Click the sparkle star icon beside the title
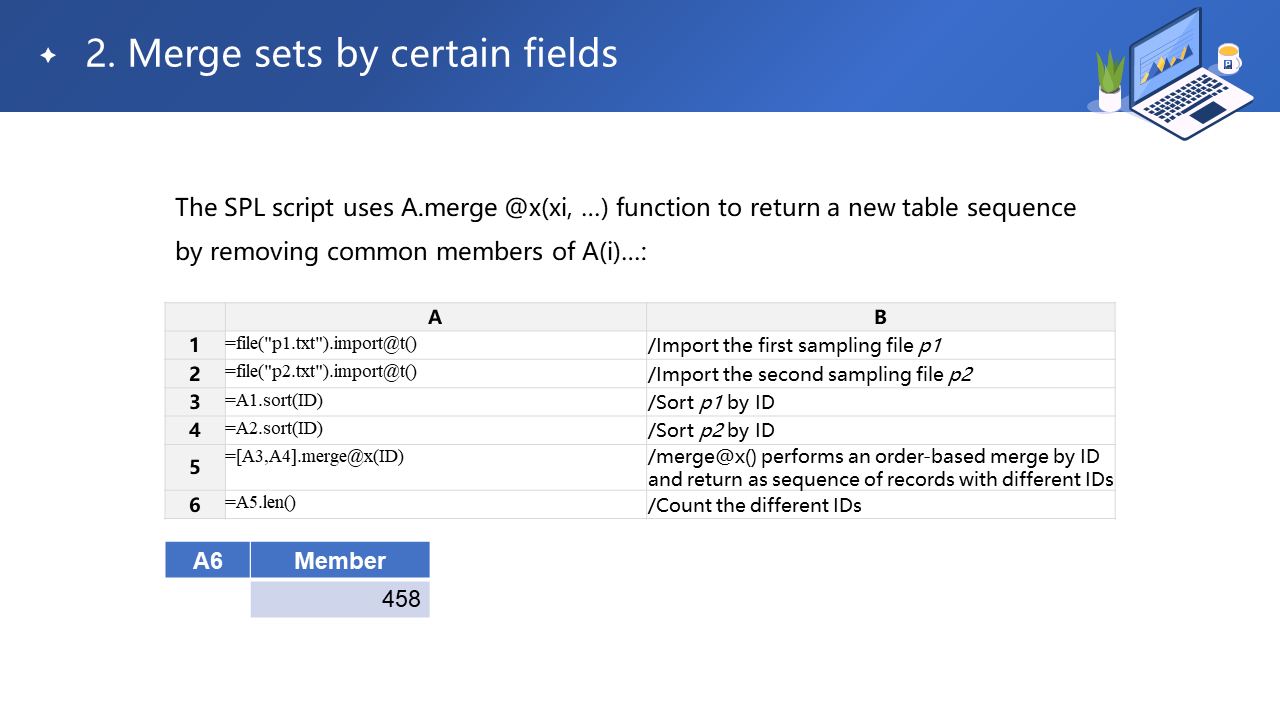The height and width of the screenshot is (720, 1280). (48, 56)
